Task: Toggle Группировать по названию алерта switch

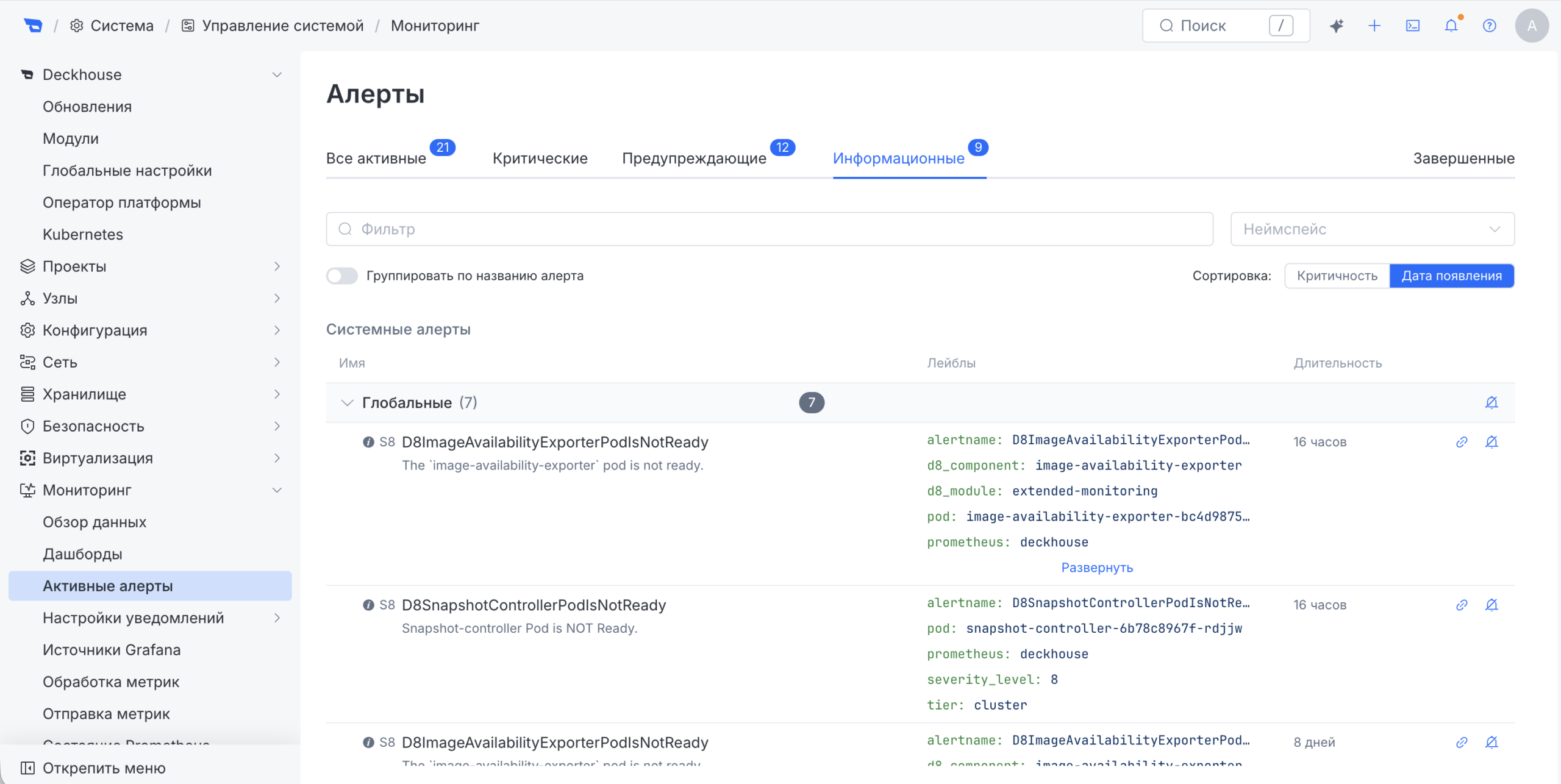Action: [342, 276]
